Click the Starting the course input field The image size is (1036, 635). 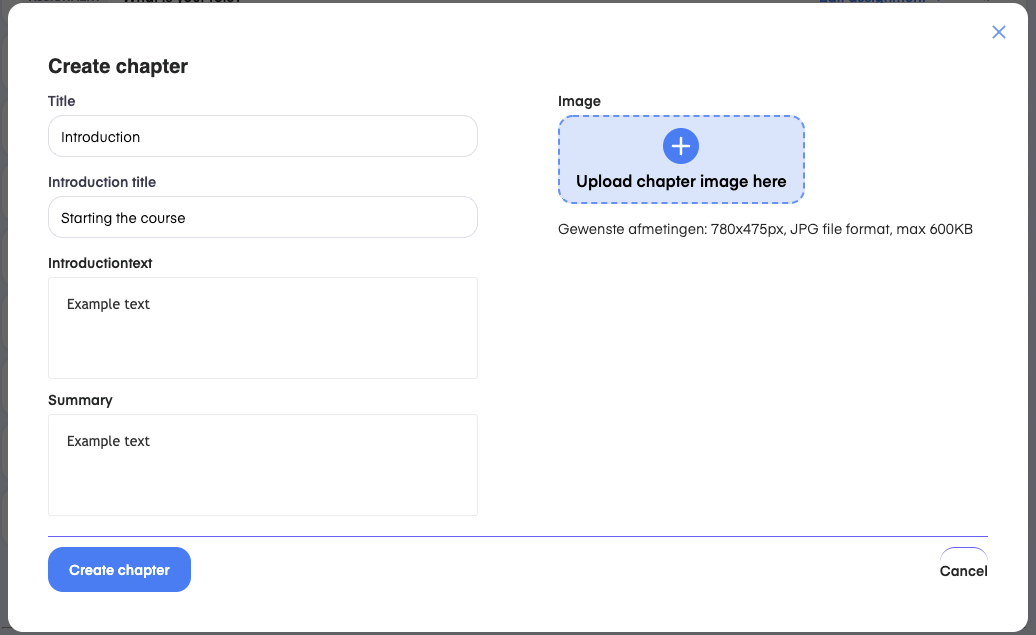262,218
